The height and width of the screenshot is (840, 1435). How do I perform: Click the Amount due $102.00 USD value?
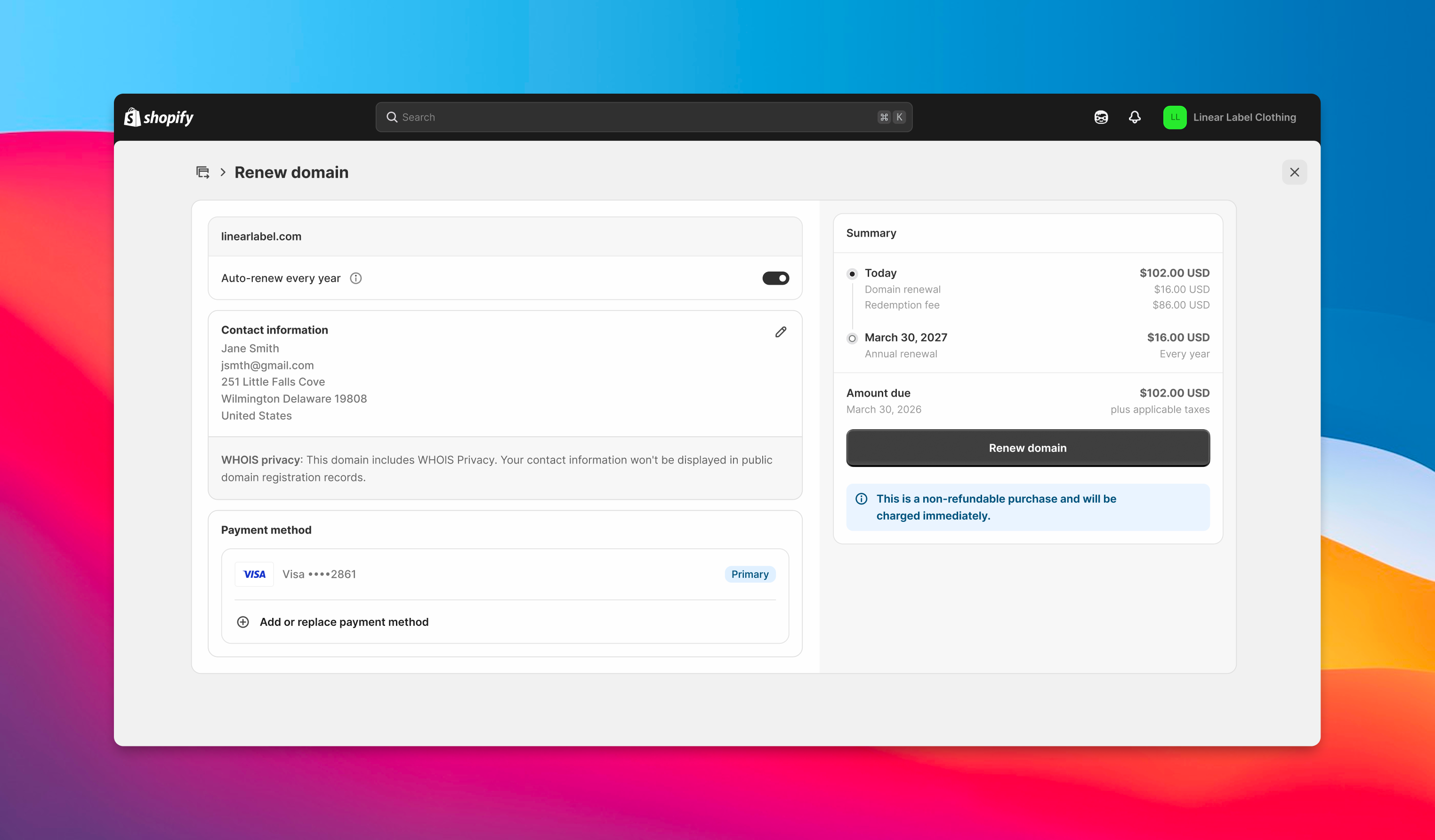pos(1175,393)
